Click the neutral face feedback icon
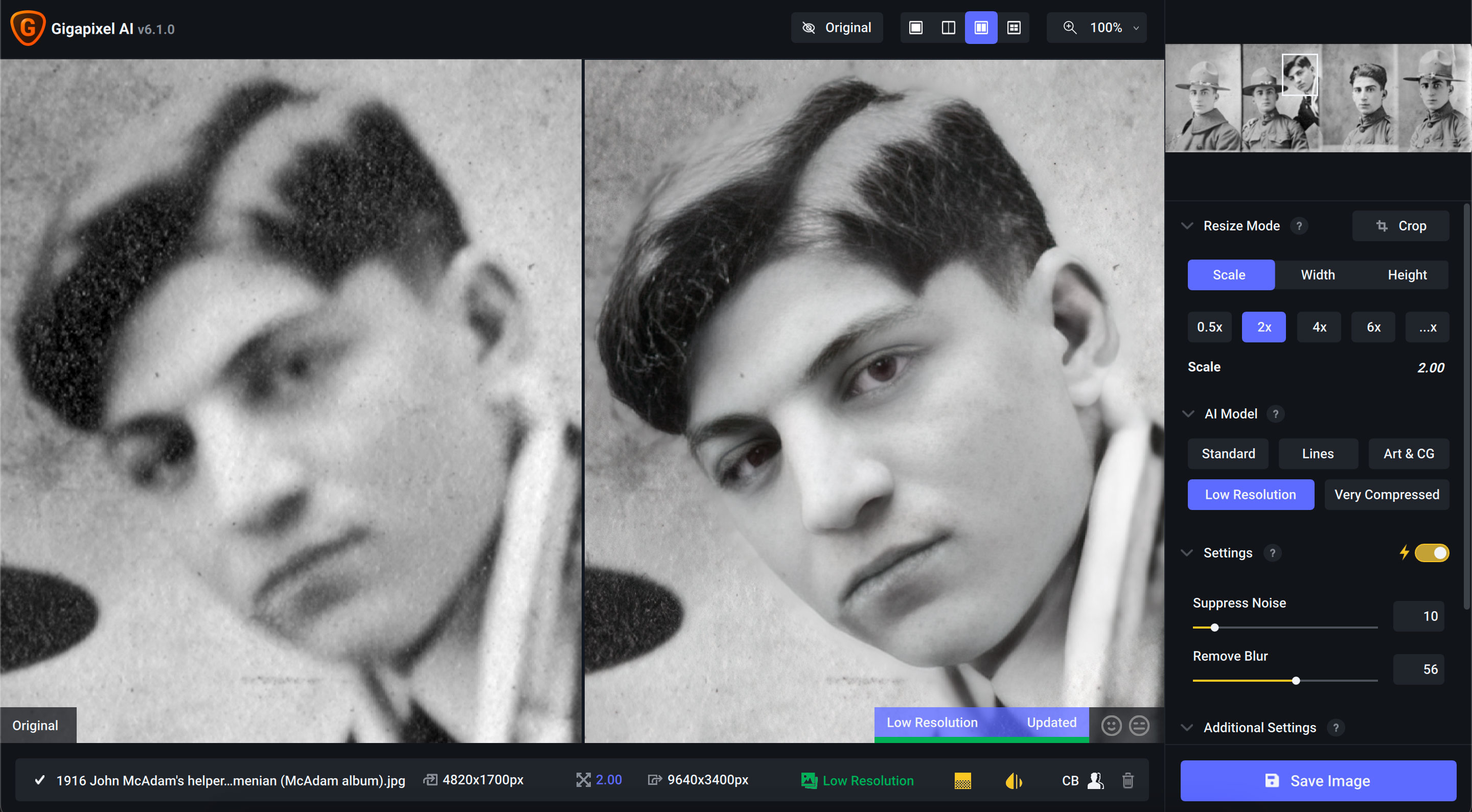The image size is (1472, 812). [x=1139, y=725]
